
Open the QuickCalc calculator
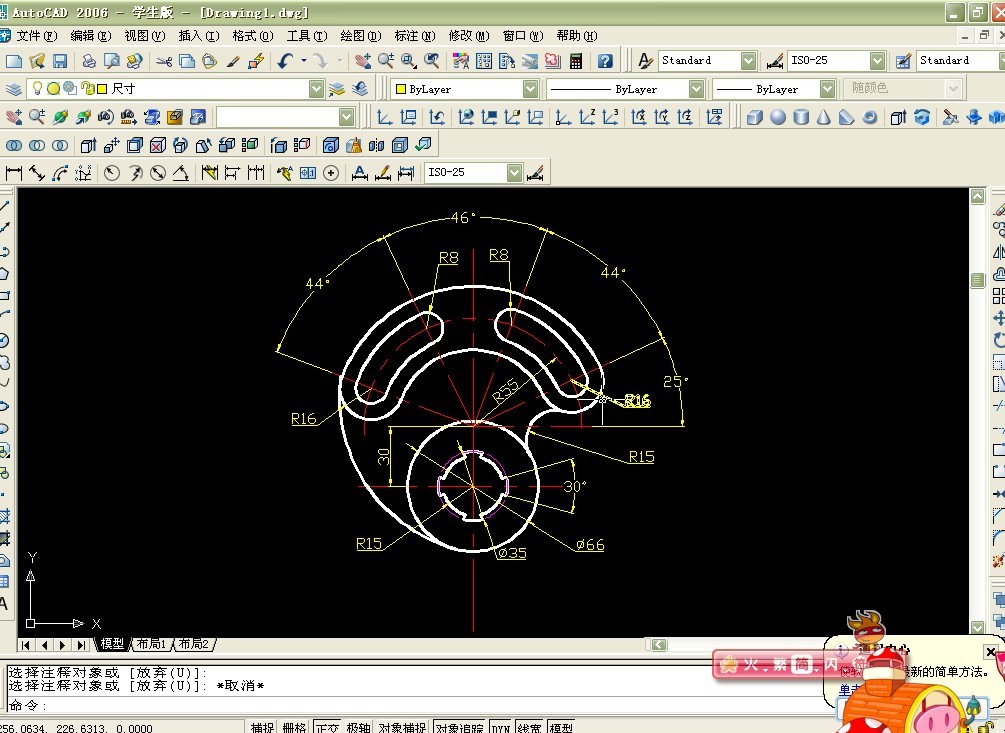tap(576, 62)
